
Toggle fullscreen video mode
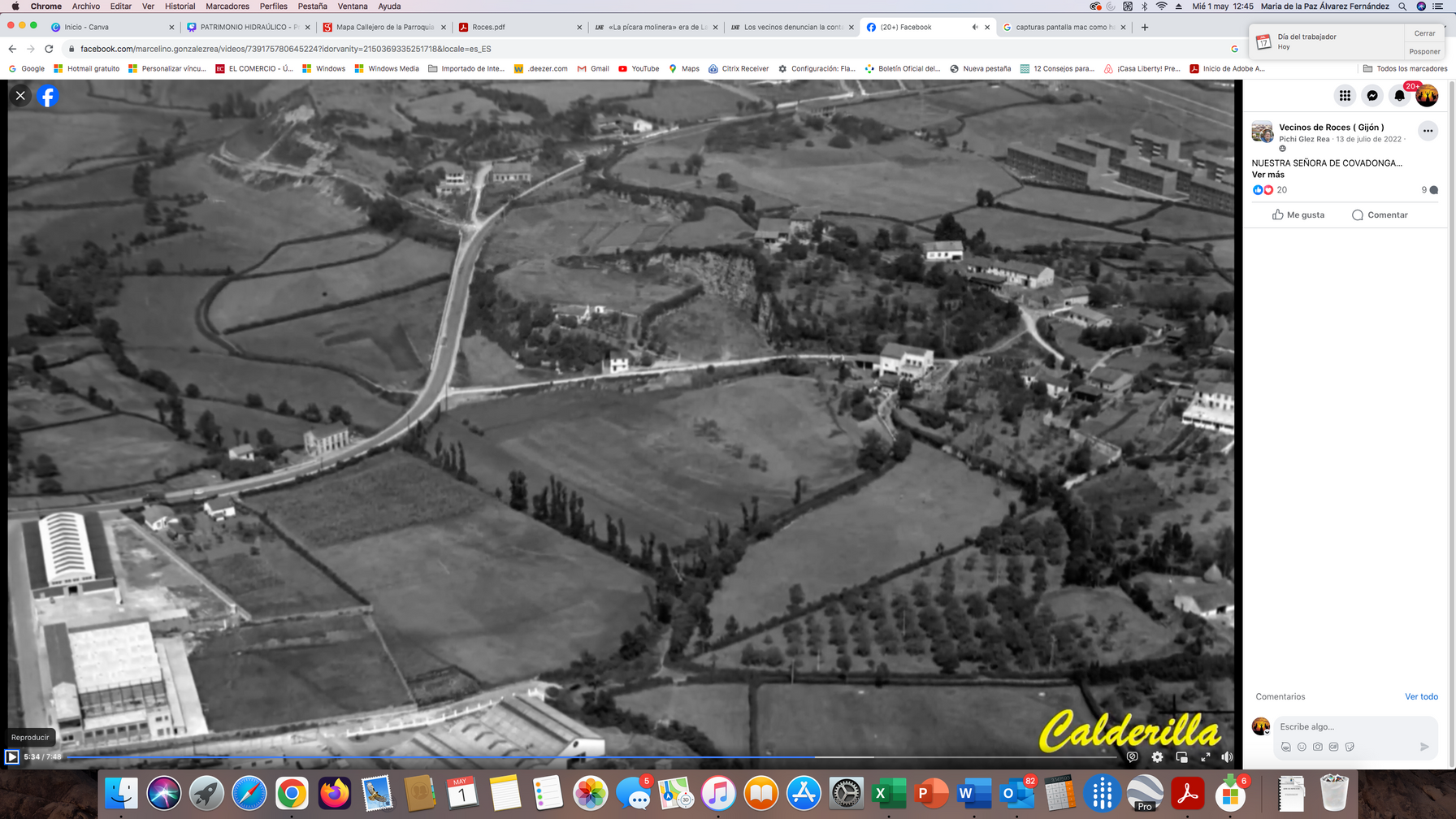pyautogui.click(x=1206, y=756)
